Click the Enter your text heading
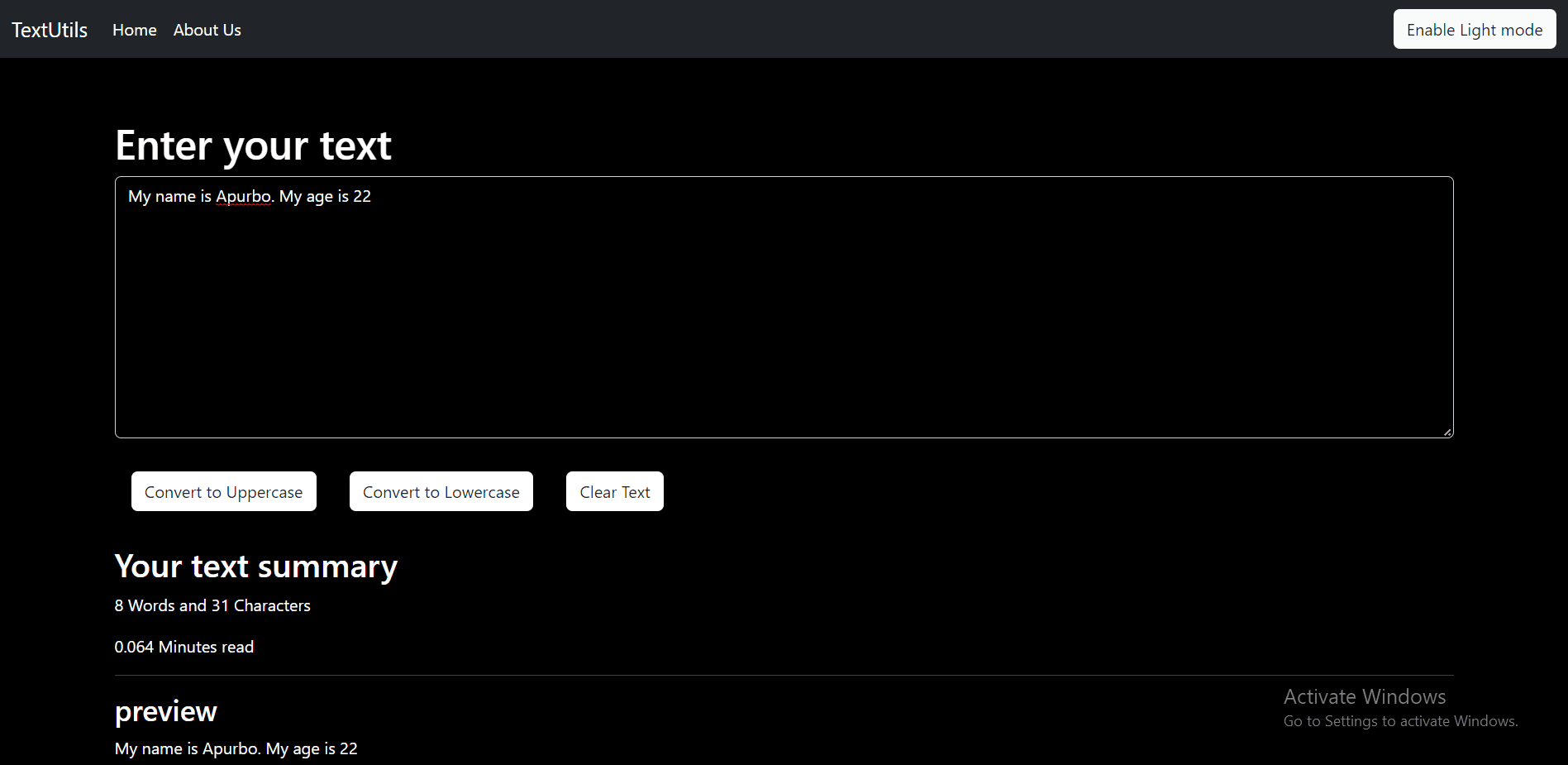 [253, 146]
